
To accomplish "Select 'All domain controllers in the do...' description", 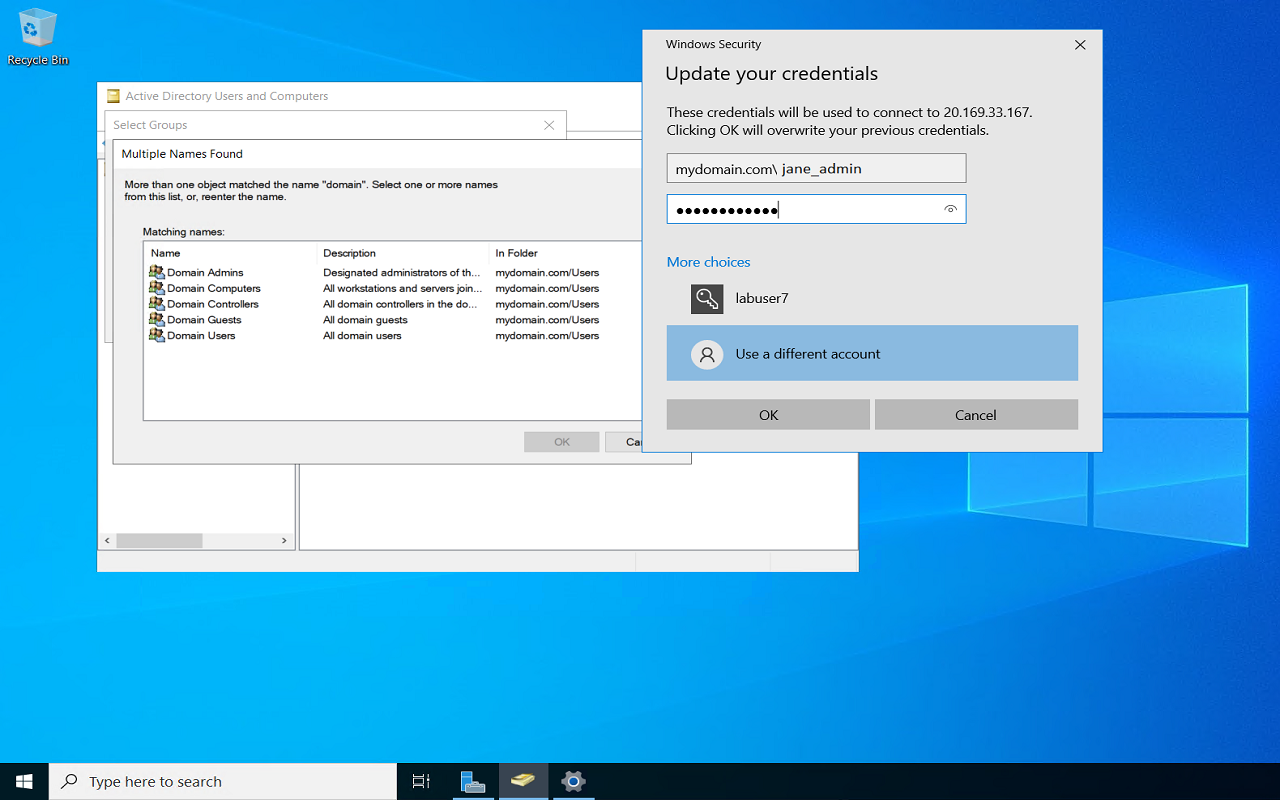I will (x=400, y=304).
